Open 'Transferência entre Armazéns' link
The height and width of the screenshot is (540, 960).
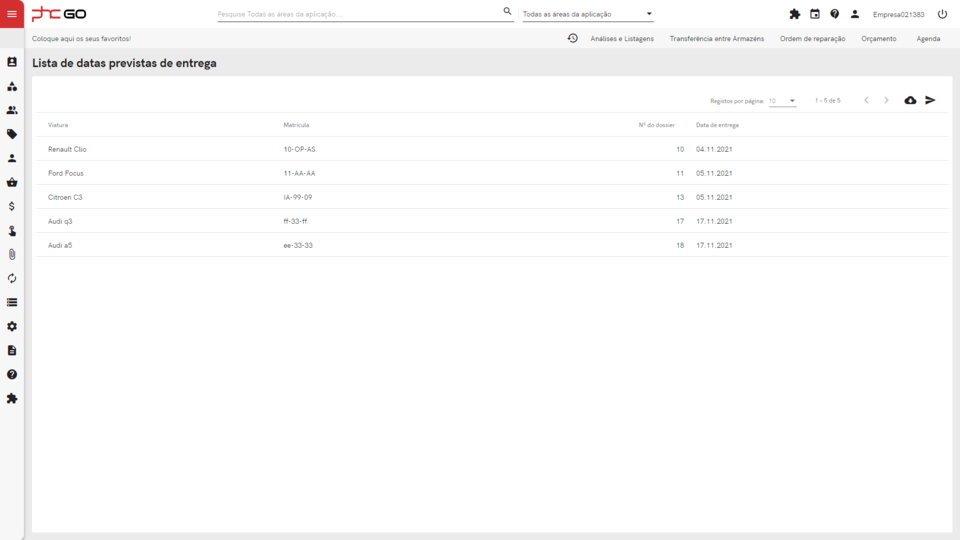pyautogui.click(x=717, y=39)
